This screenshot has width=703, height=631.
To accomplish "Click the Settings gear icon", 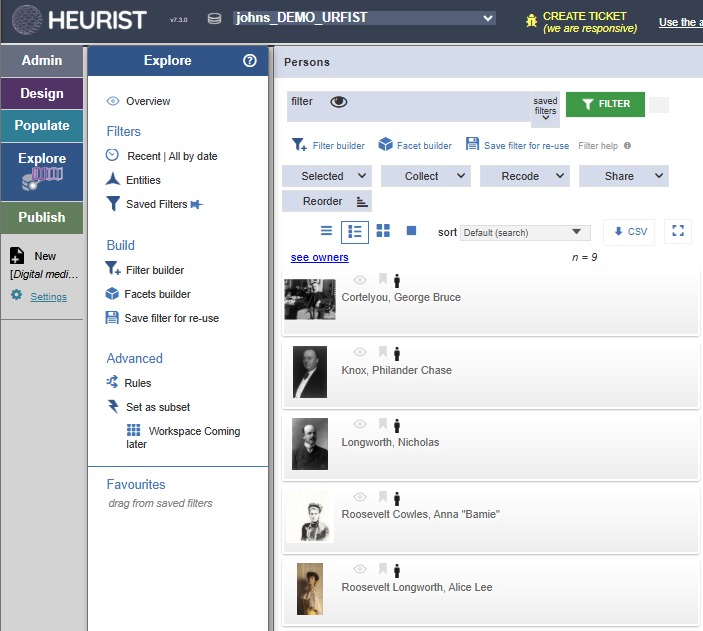I will point(17,295).
